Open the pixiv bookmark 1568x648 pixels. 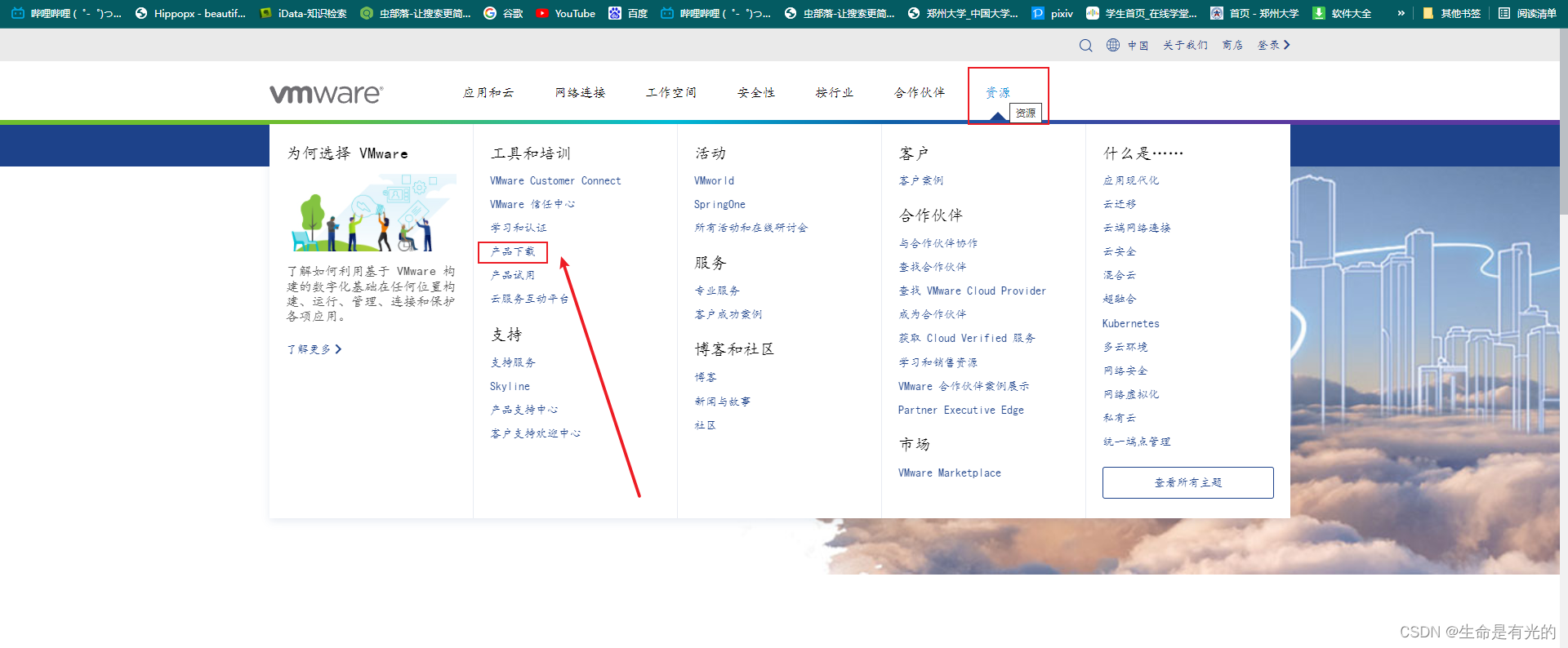tap(1053, 13)
